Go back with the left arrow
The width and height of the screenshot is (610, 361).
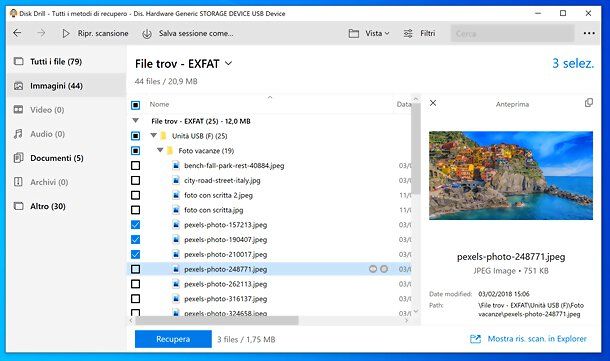[x=17, y=33]
